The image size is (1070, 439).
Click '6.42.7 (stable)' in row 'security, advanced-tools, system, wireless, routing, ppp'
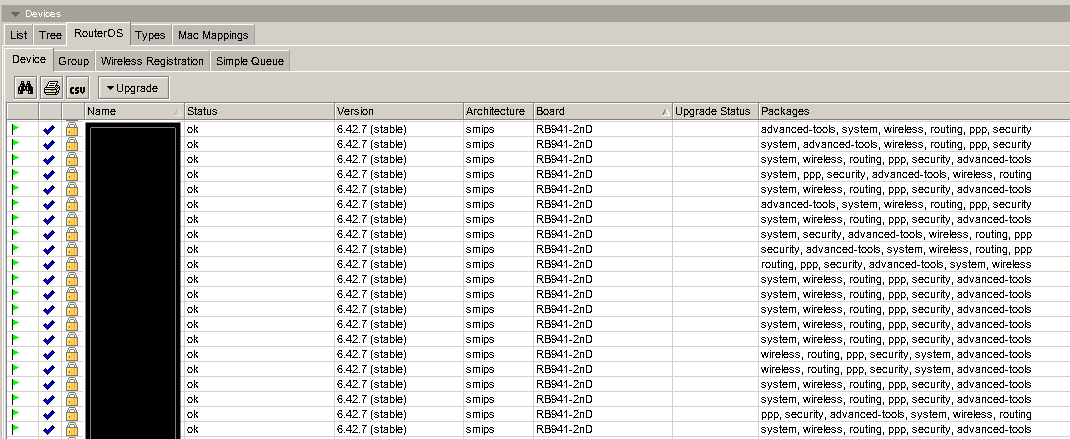click(x=371, y=249)
